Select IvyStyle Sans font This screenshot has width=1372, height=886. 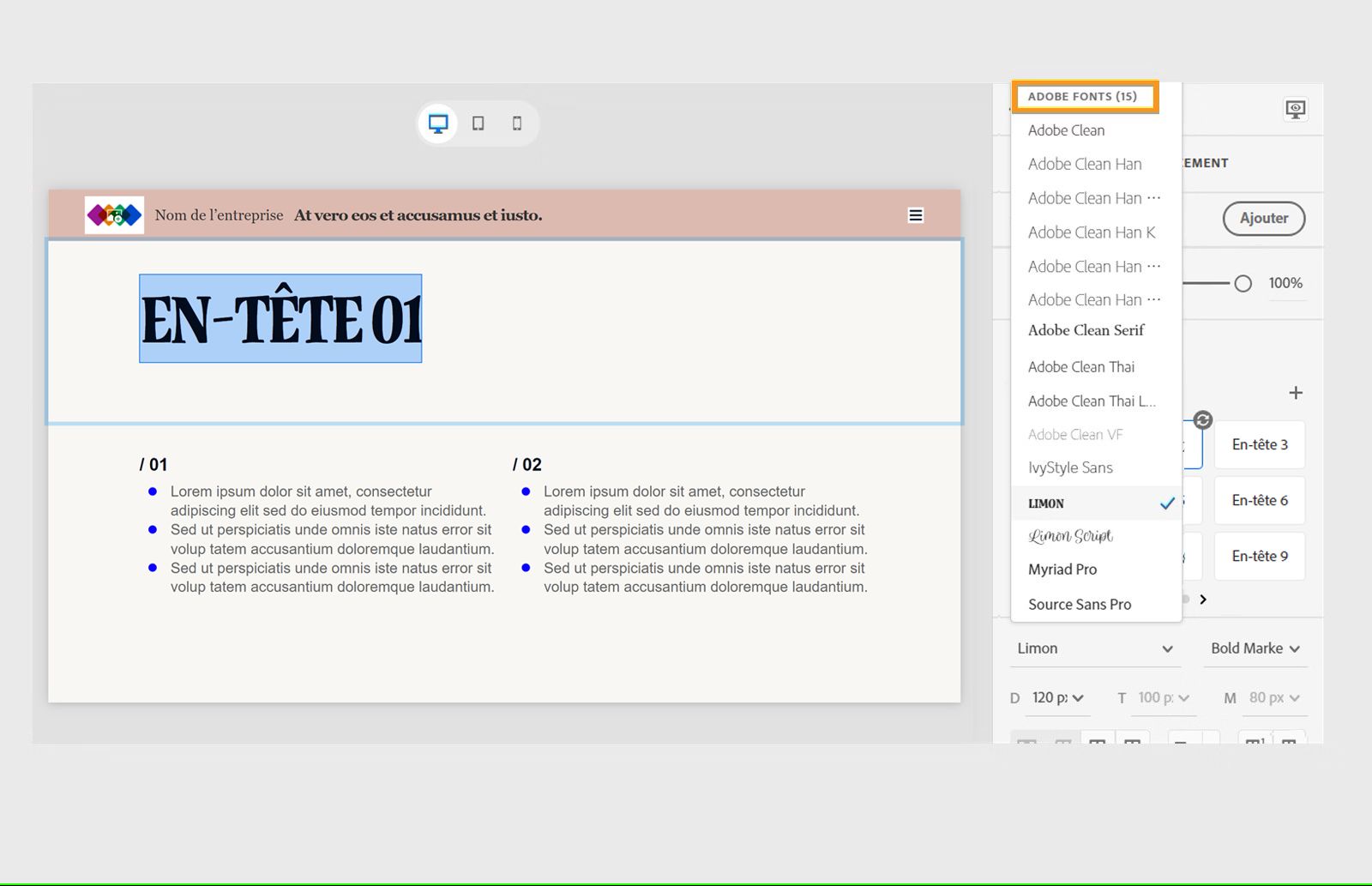point(1096,468)
